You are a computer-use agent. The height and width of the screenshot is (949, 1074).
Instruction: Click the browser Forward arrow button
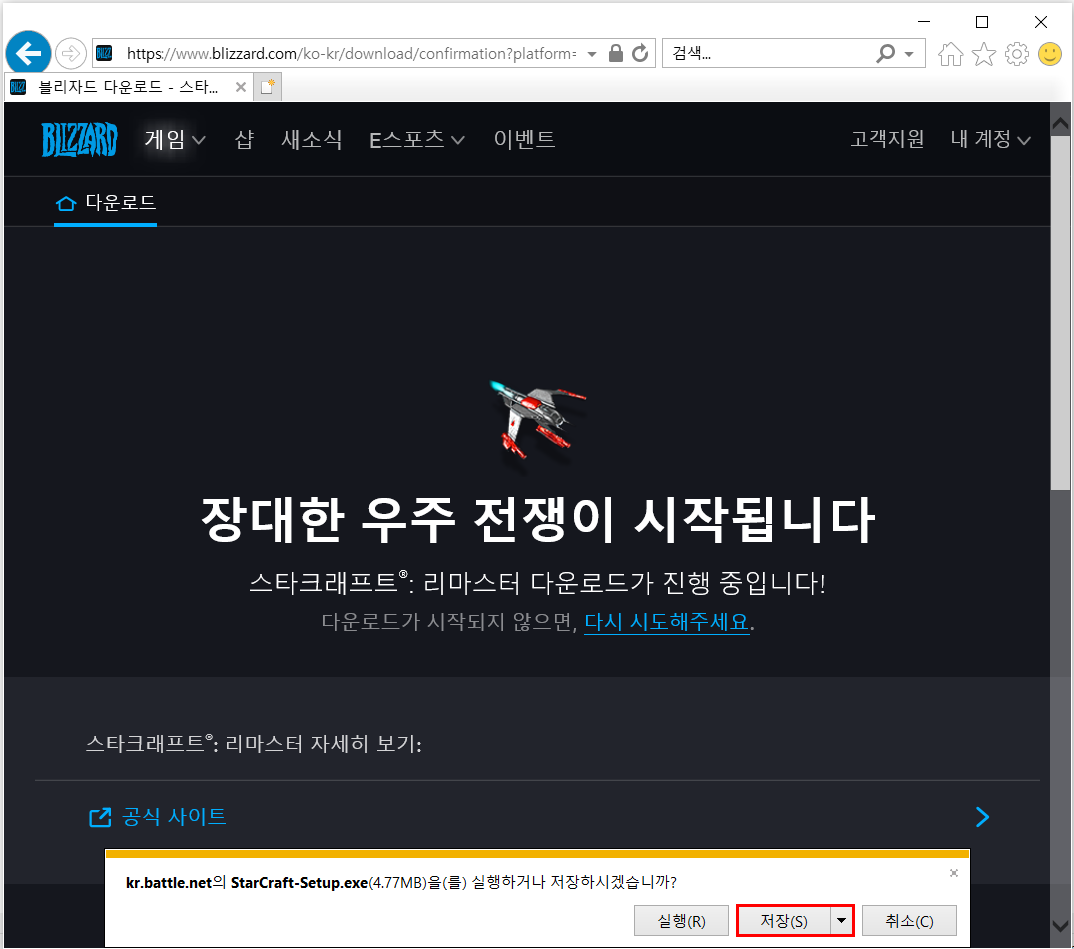[71, 53]
